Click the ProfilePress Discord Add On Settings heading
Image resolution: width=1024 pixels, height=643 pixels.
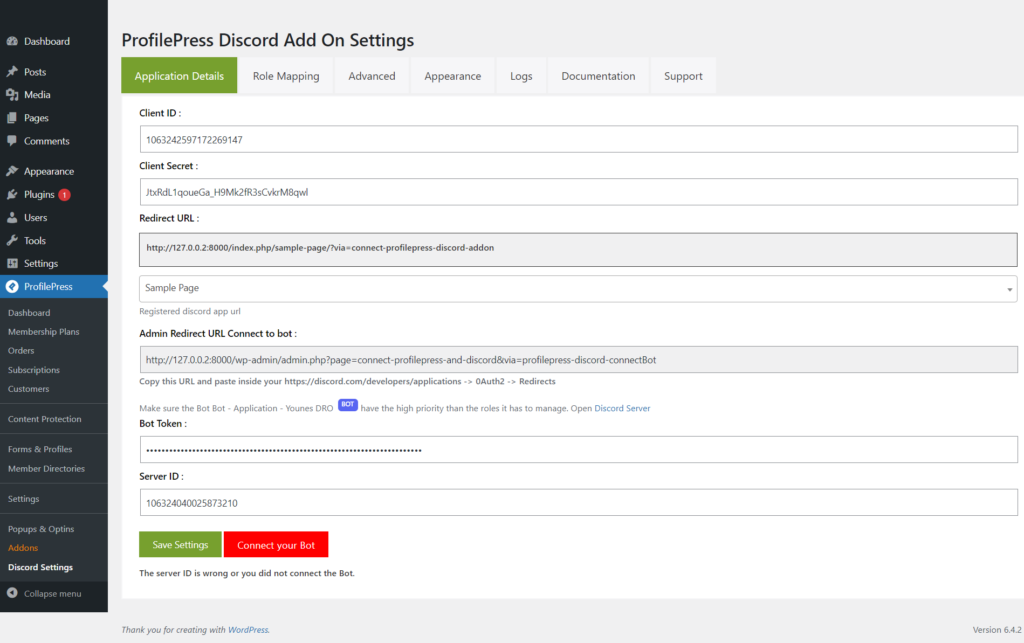[268, 40]
